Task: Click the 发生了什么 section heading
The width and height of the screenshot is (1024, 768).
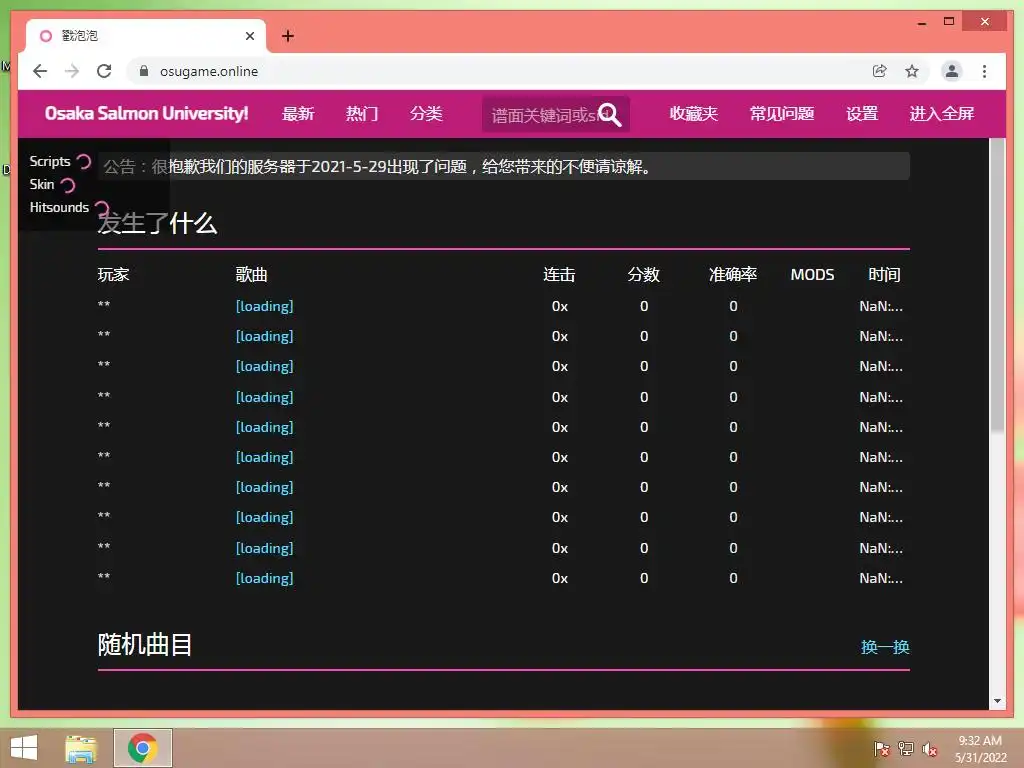Action: click(x=157, y=223)
